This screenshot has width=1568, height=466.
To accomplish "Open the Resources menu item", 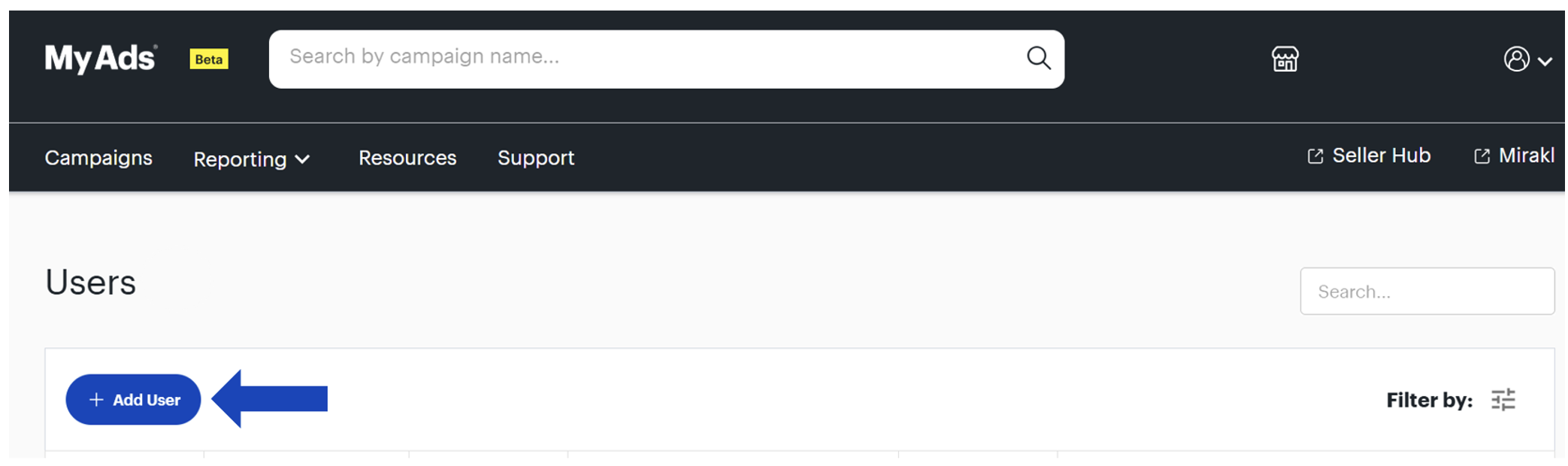I will tap(407, 158).
